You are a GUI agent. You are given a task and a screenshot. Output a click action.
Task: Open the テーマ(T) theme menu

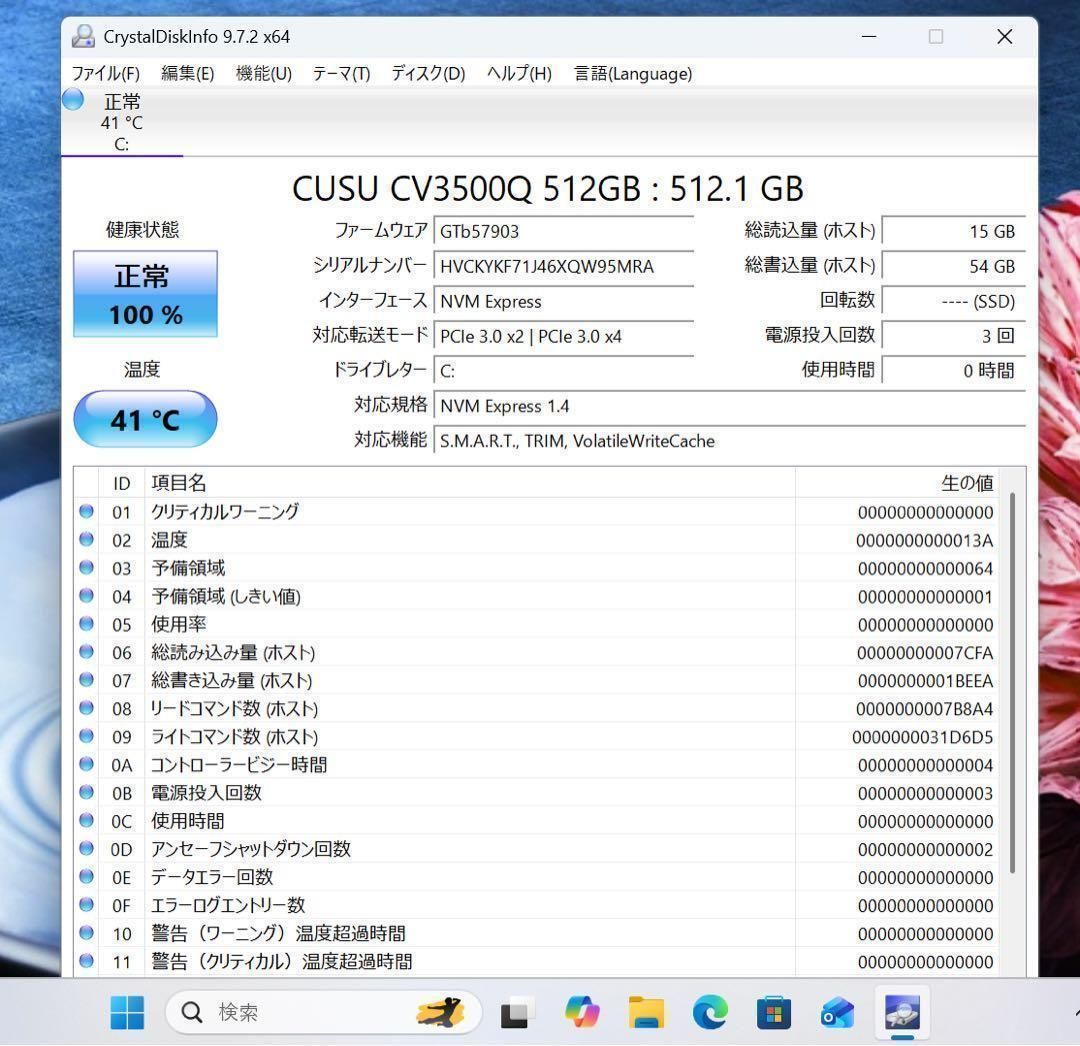pyautogui.click(x=340, y=73)
